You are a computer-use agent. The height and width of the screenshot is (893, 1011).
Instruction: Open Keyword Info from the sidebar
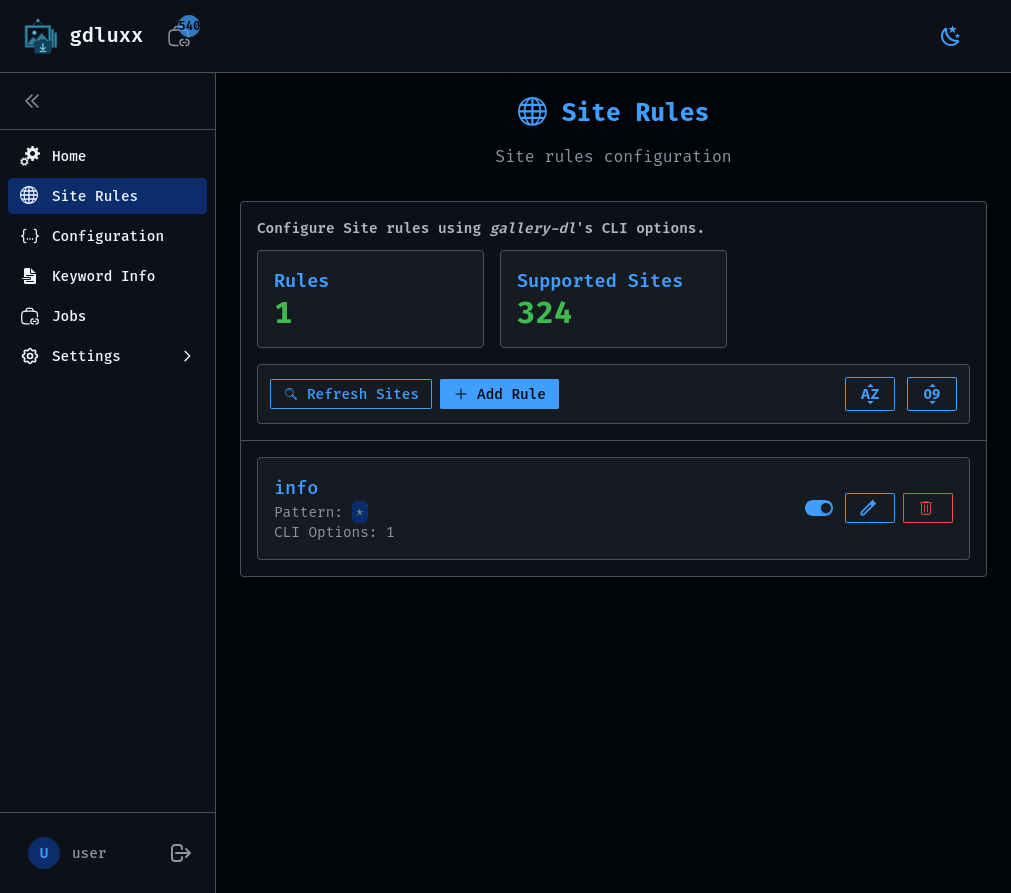104,275
